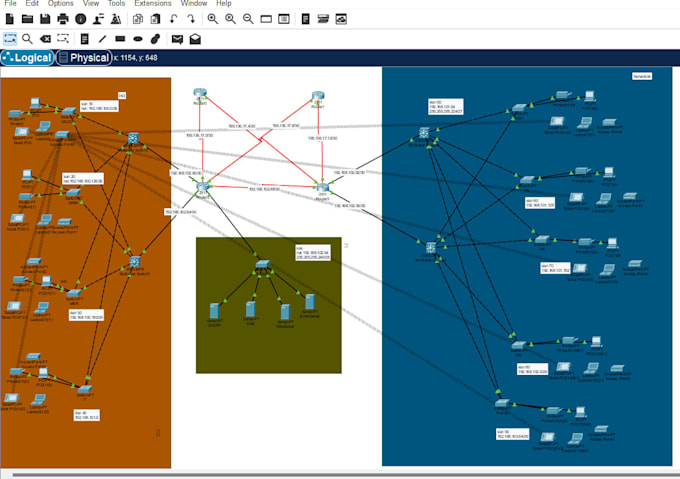Select the Draw Rectangle tool
This screenshot has height=479, width=680.
pos(120,39)
